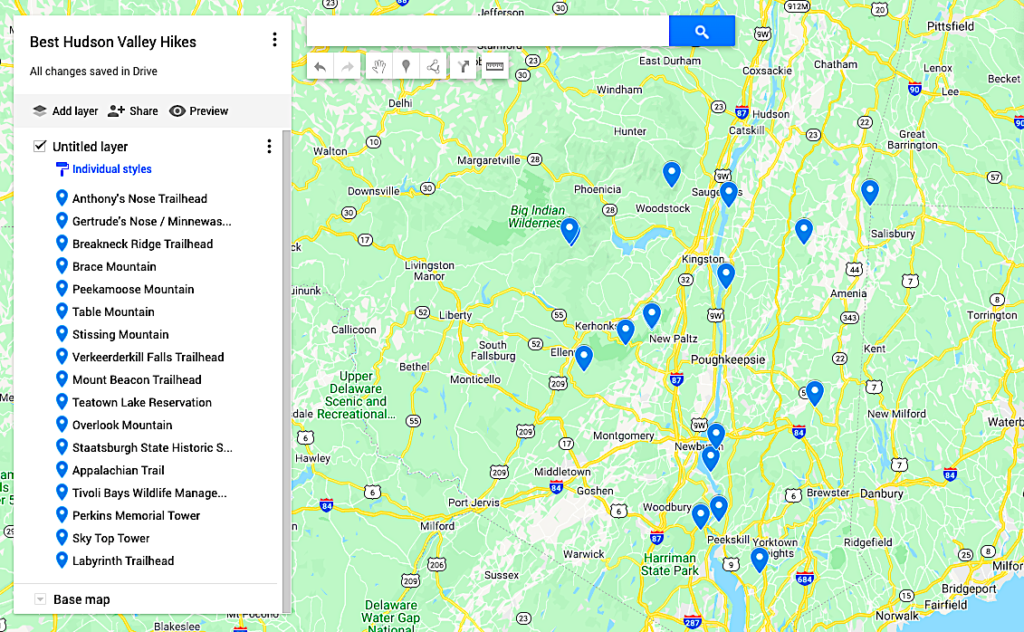This screenshot has width=1024, height=632.
Task: Redo the map edit
Action: point(347,66)
